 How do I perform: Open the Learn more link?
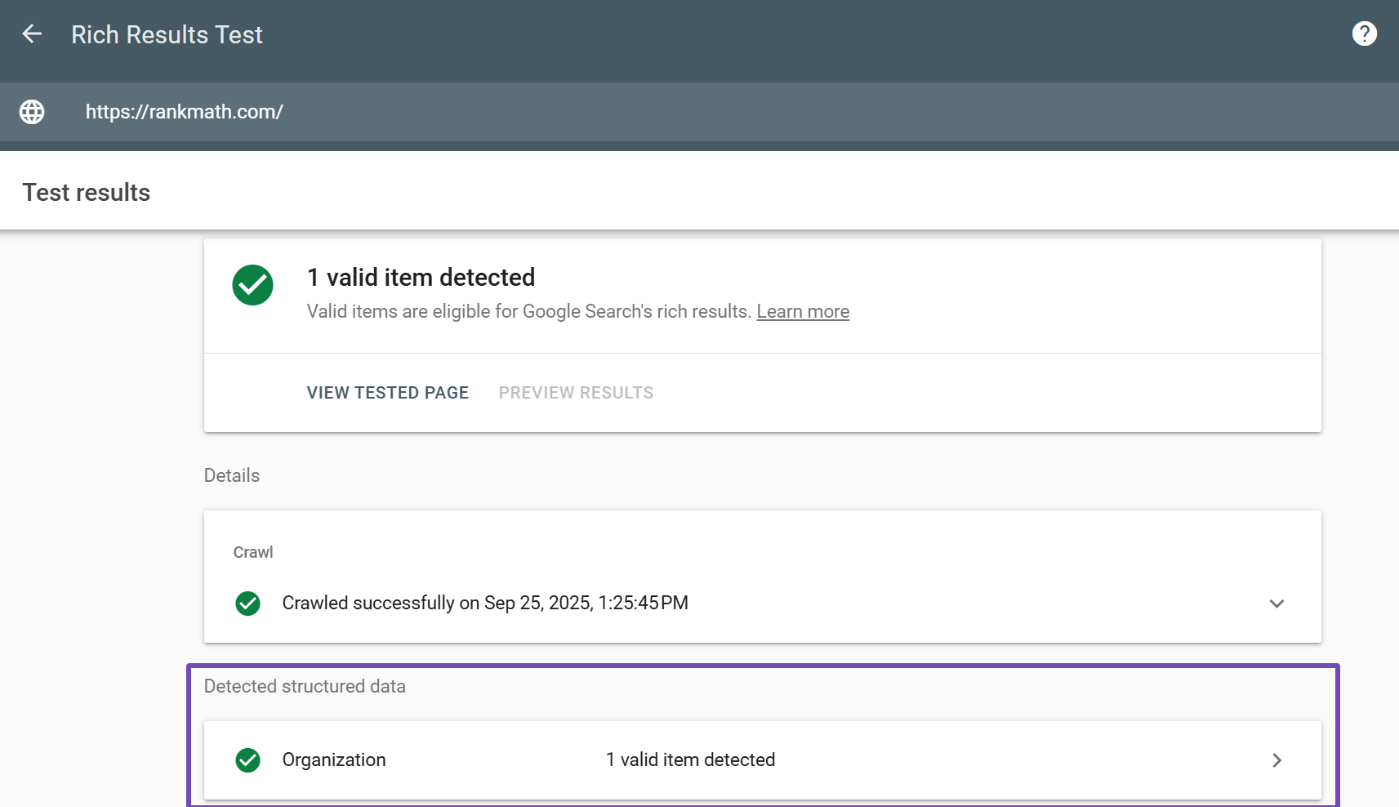(x=802, y=312)
